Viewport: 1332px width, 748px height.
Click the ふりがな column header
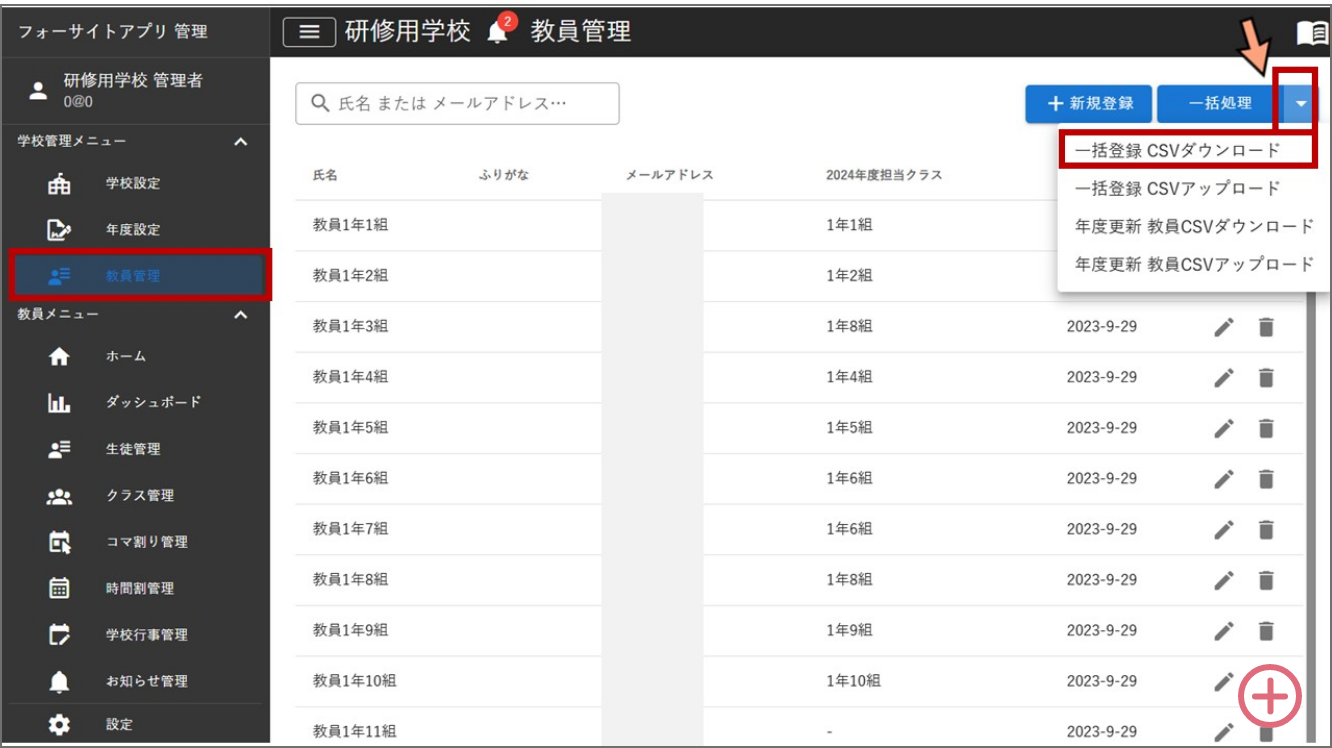pos(504,175)
